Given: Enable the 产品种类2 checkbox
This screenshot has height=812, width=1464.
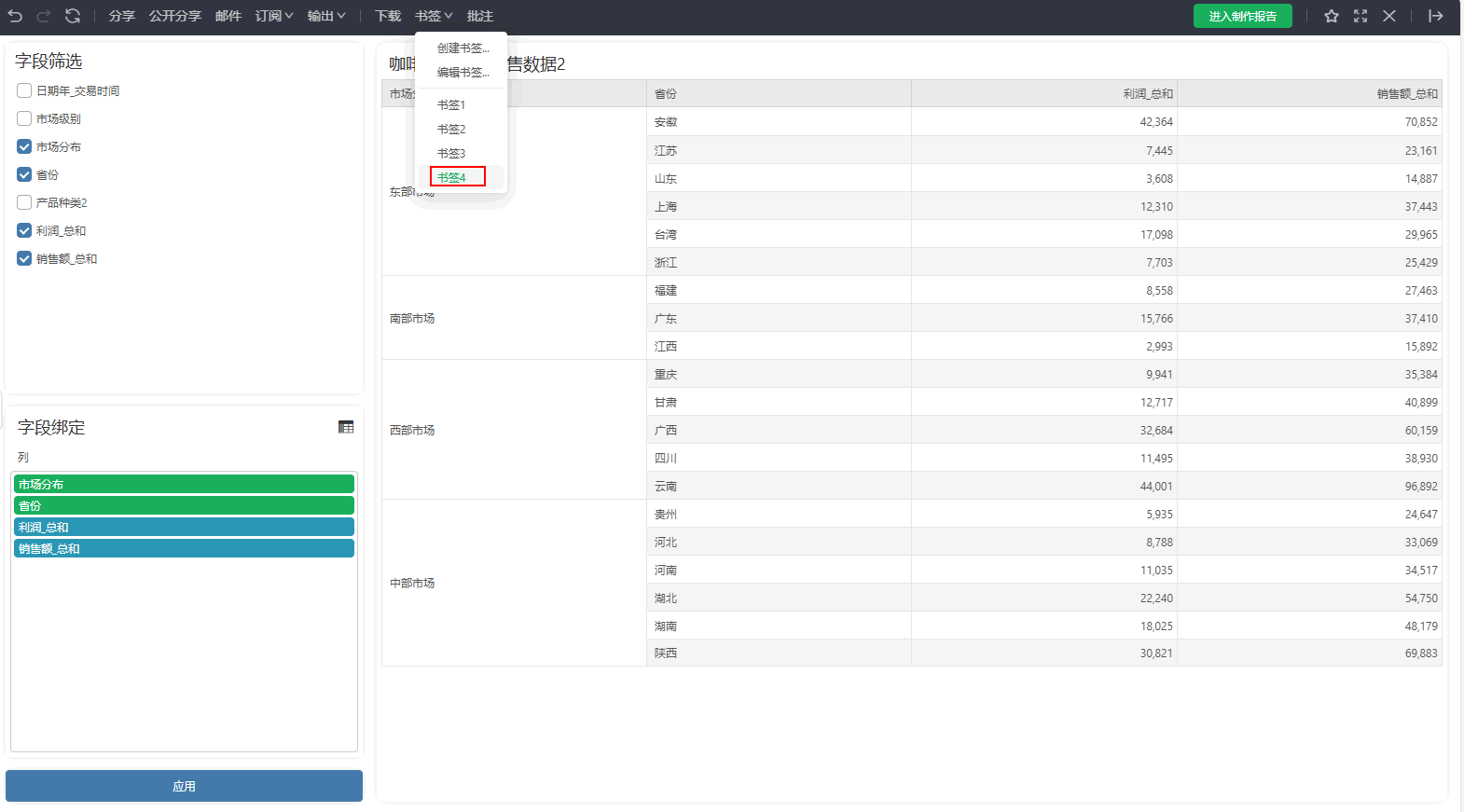Looking at the screenshot, I should (x=24, y=202).
